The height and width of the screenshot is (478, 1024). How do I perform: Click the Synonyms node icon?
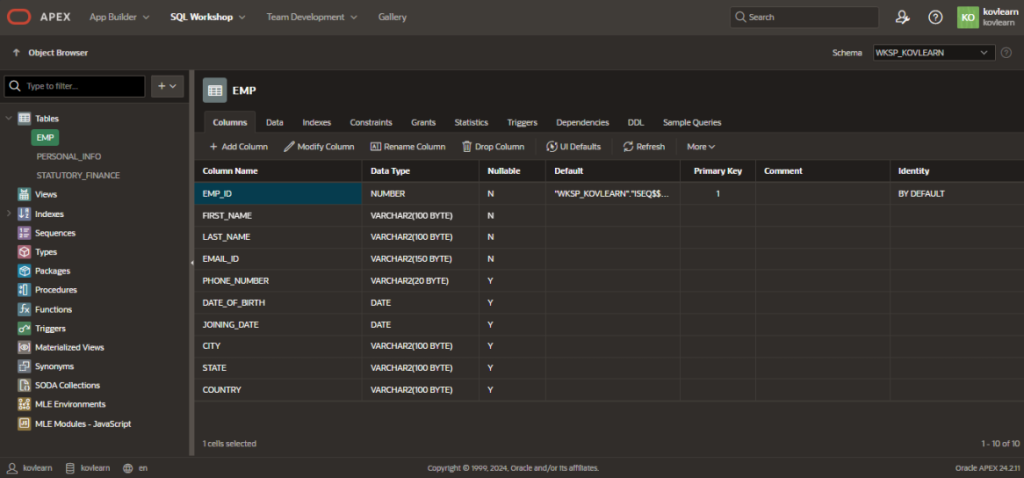(x=24, y=366)
